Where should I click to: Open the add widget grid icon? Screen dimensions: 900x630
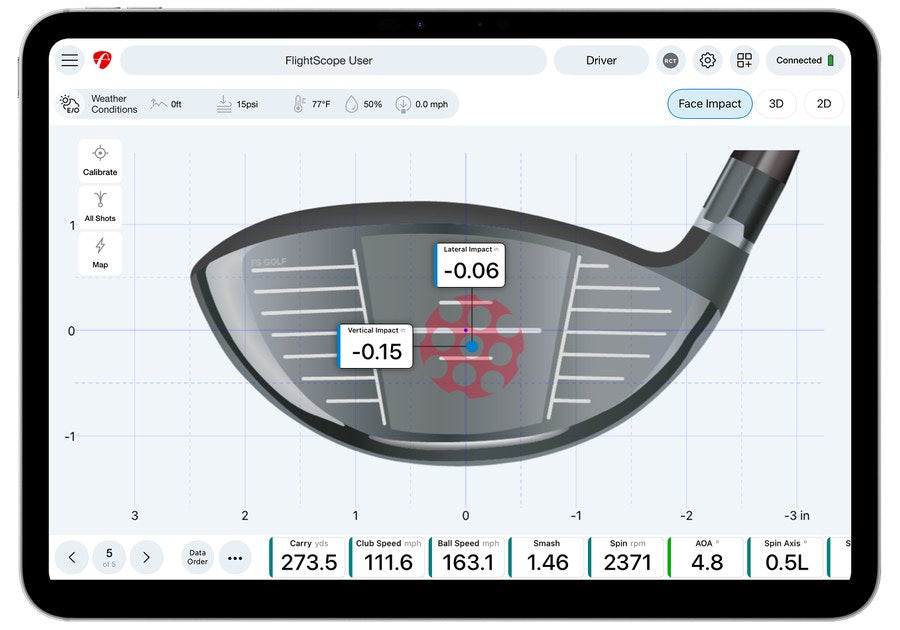click(744, 60)
